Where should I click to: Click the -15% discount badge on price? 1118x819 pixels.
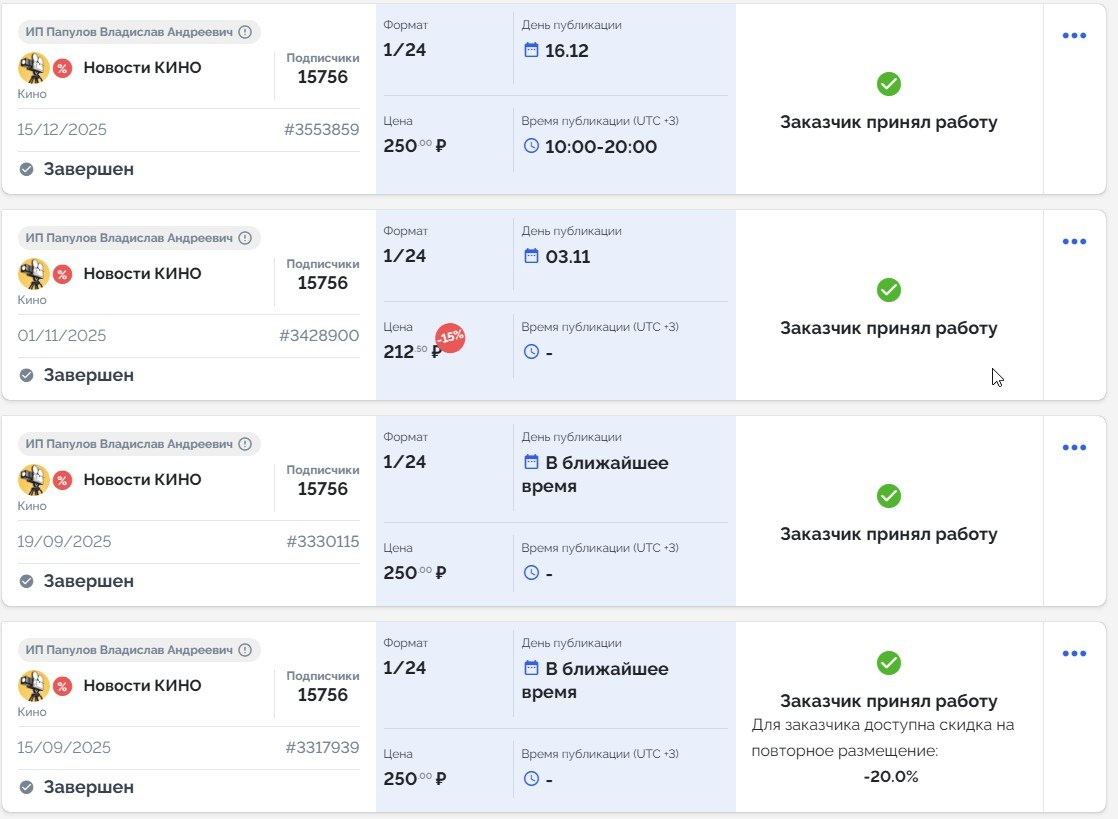[x=450, y=338]
